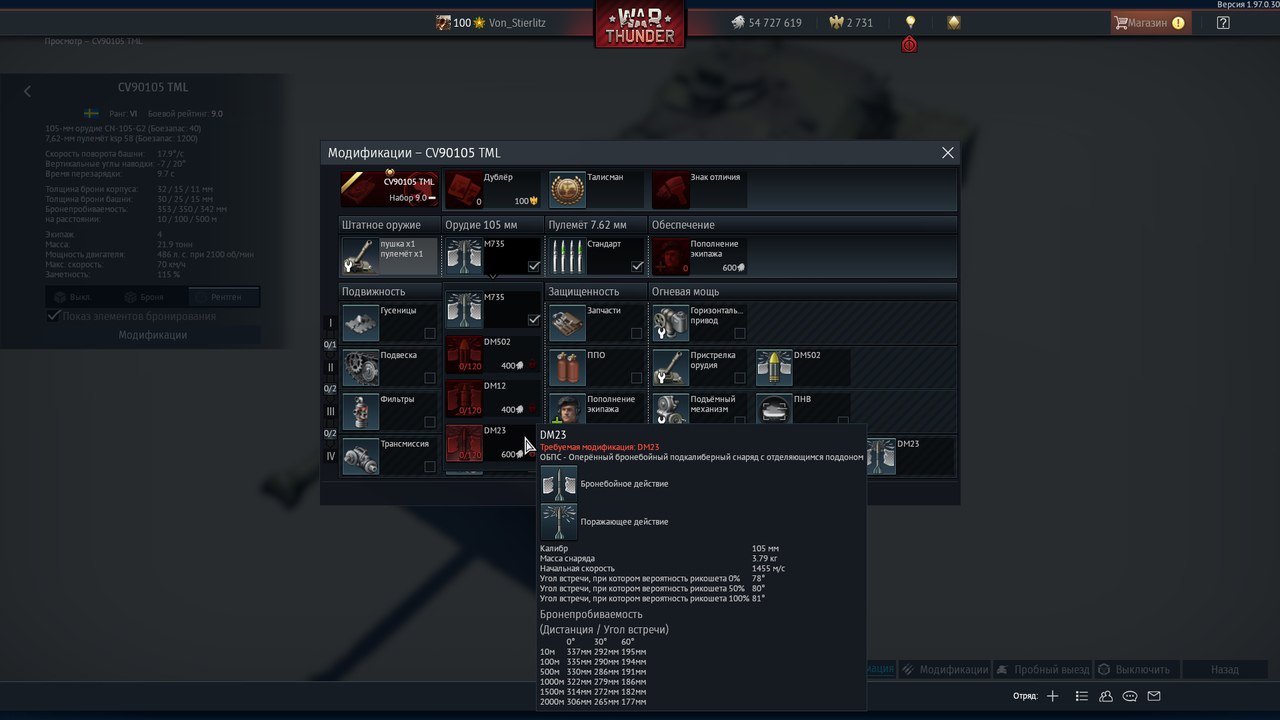Image resolution: width=1280 pixels, height=720 pixels.
Task: Select the Знак отличия hammer icon
Action: tap(670, 190)
